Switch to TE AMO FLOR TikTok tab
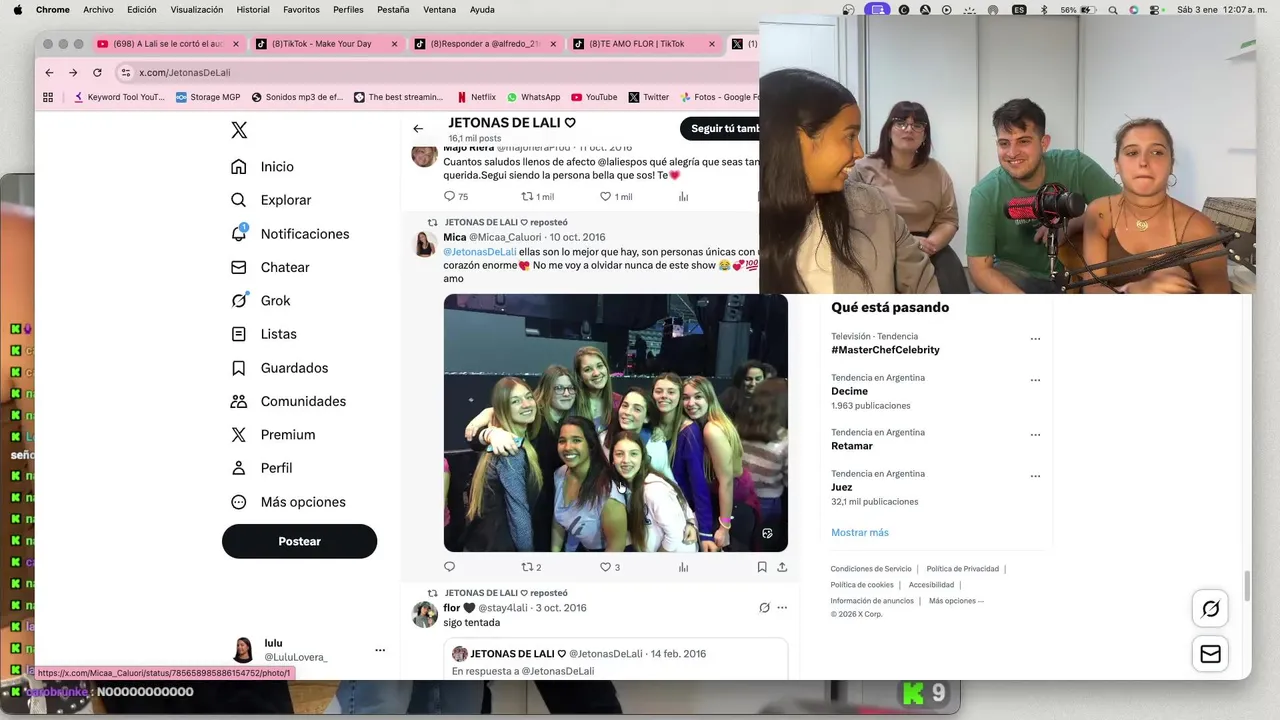Viewport: 1280px width, 720px height. (x=643, y=44)
